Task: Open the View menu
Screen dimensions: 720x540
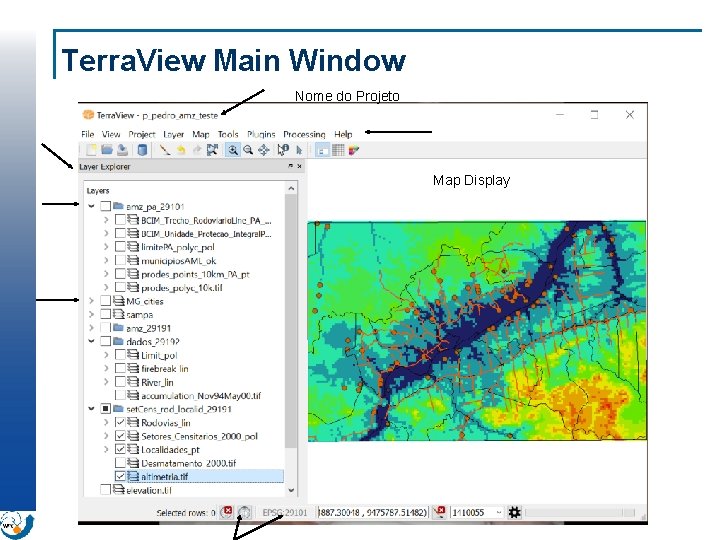Action: pos(111,135)
